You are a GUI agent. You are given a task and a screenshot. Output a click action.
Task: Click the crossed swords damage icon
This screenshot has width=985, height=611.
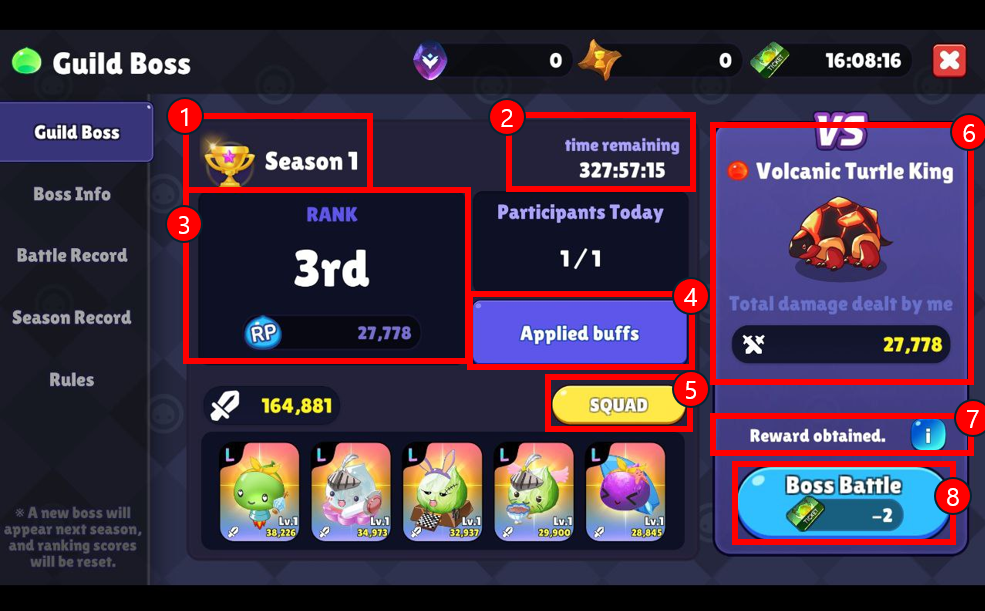pyautogui.click(x=753, y=344)
